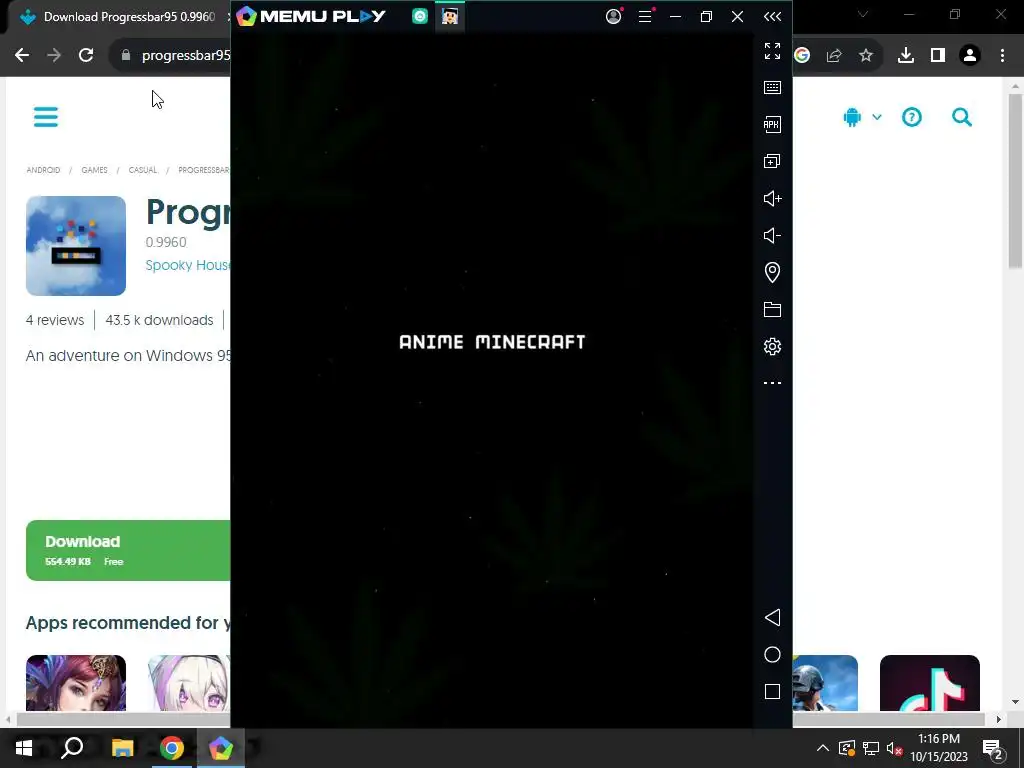Open GAMES breadcrumb link
This screenshot has height=768, width=1024.
tap(94, 170)
